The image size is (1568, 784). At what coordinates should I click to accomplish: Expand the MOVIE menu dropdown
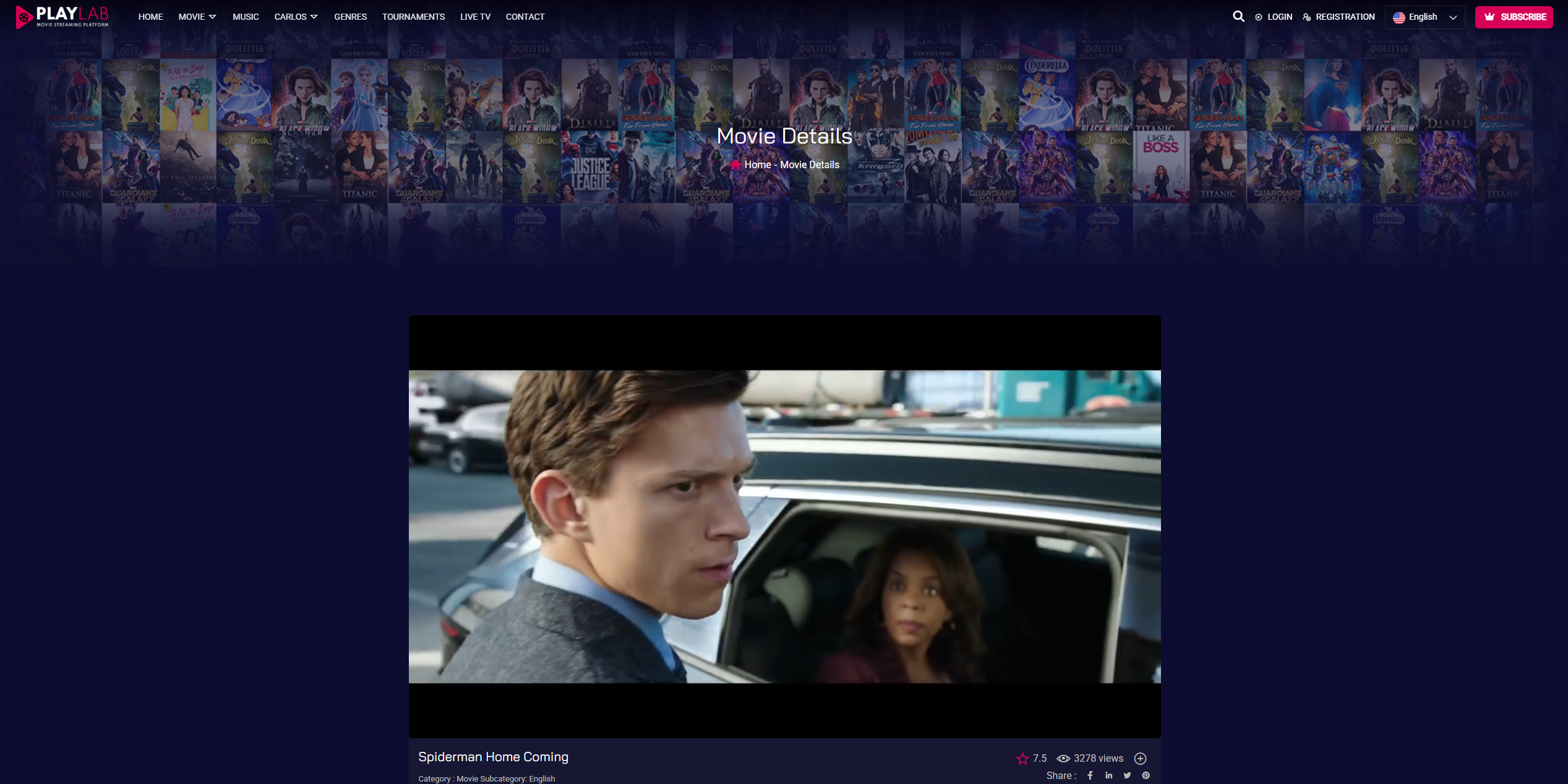197,17
